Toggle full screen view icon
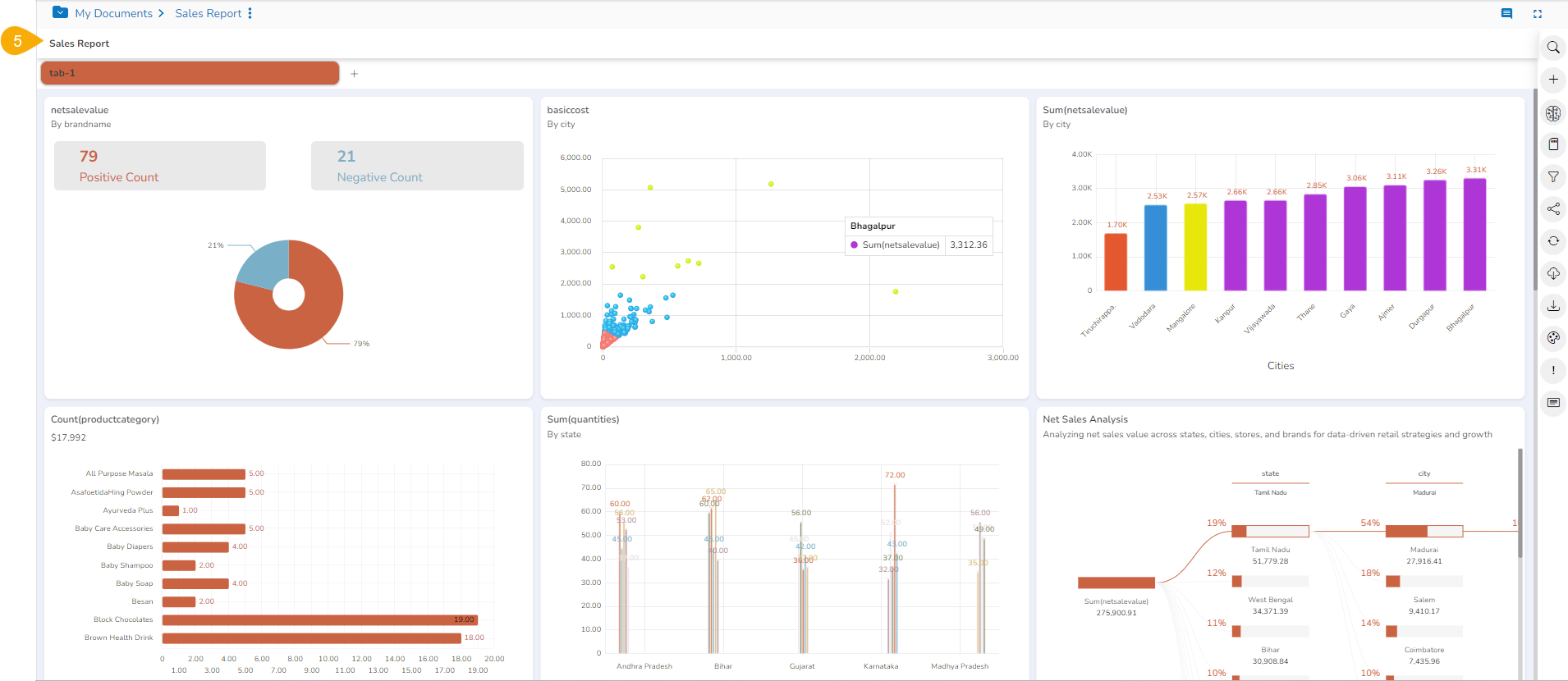The width and height of the screenshot is (1568, 681). point(1538,13)
